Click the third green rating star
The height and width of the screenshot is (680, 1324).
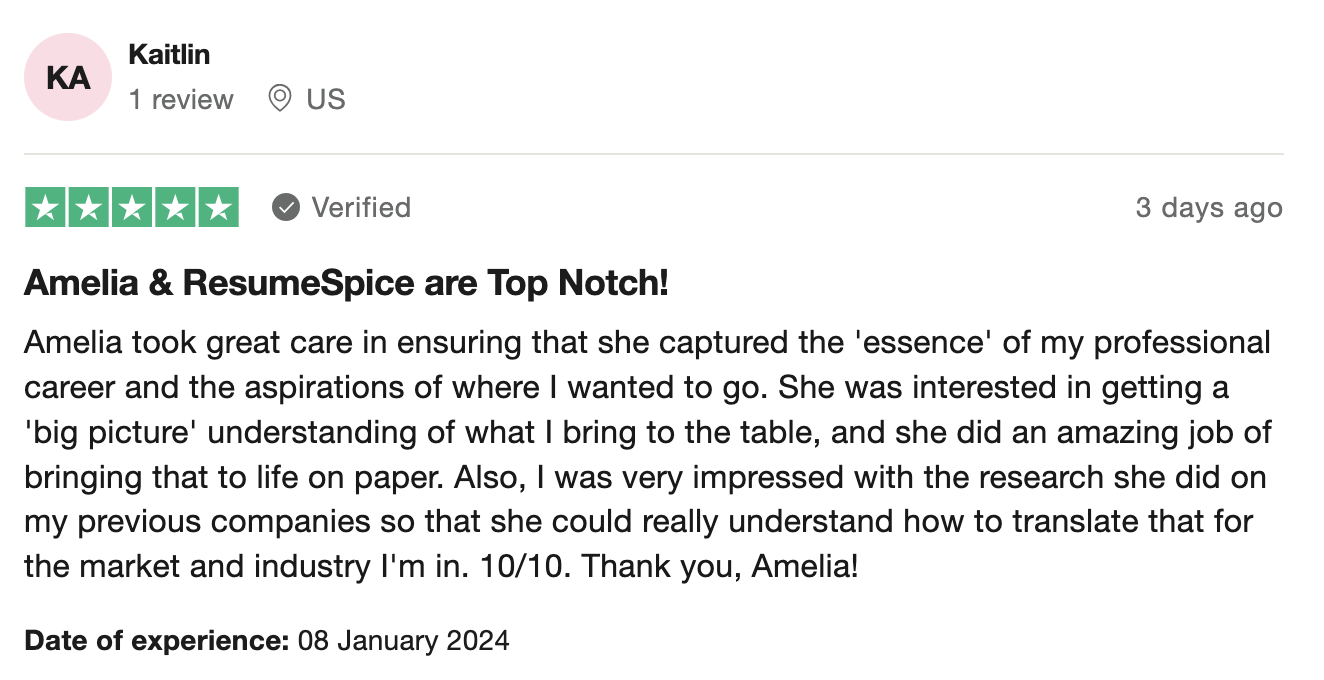tap(132, 207)
